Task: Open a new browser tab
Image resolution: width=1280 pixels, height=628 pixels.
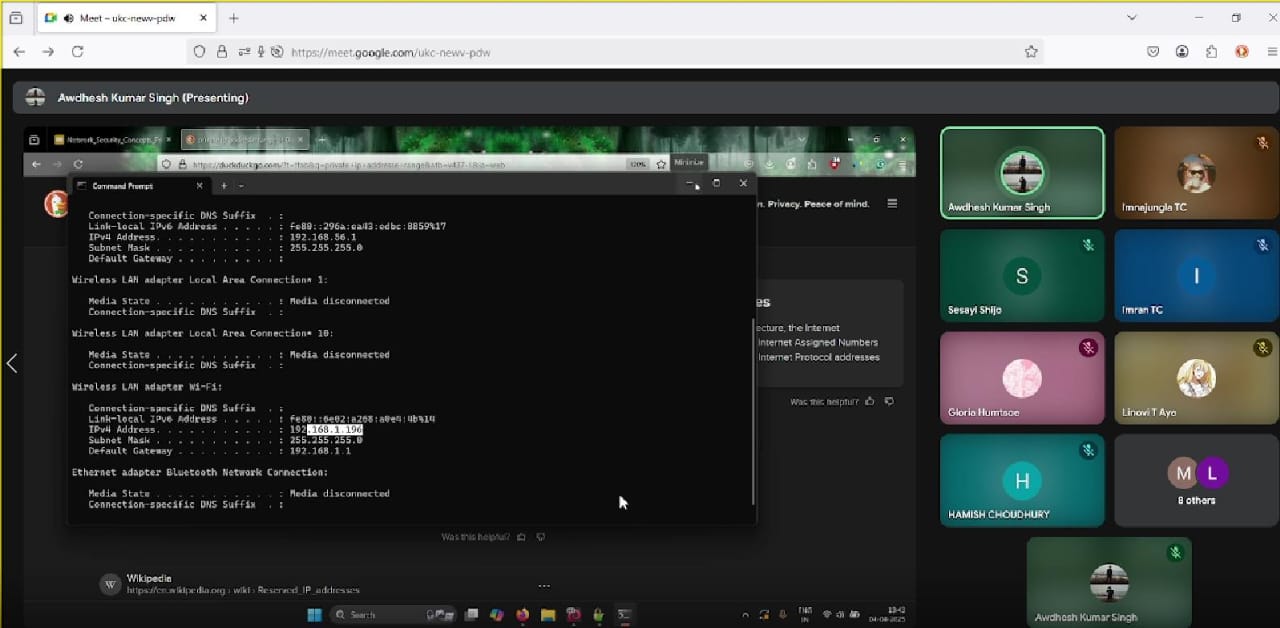Action: (234, 18)
